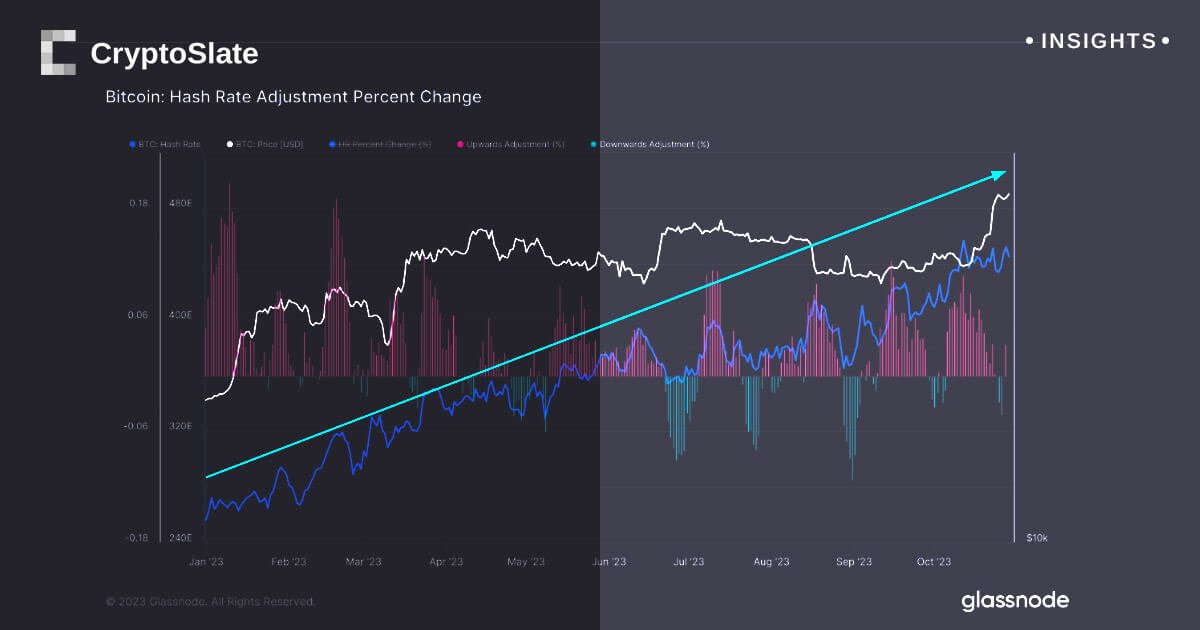Click the cyan trend arrow head
The image size is (1200, 630).
click(x=998, y=174)
